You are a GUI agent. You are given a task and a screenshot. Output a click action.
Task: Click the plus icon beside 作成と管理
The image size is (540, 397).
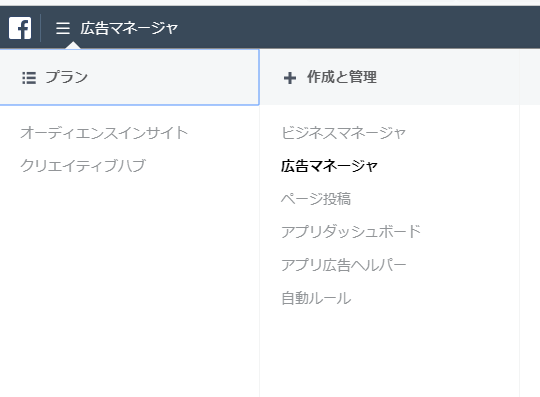coord(290,78)
